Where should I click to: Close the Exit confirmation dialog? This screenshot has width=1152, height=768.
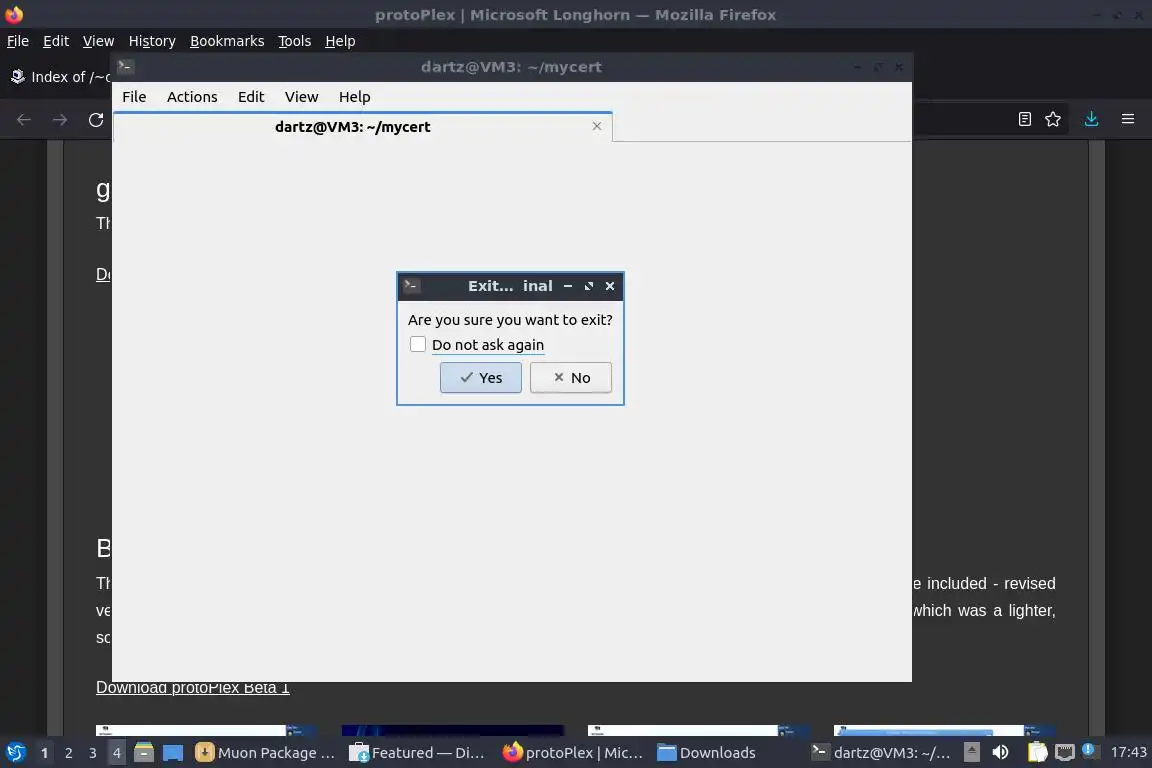pyautogui.click(x=610, y=286)
